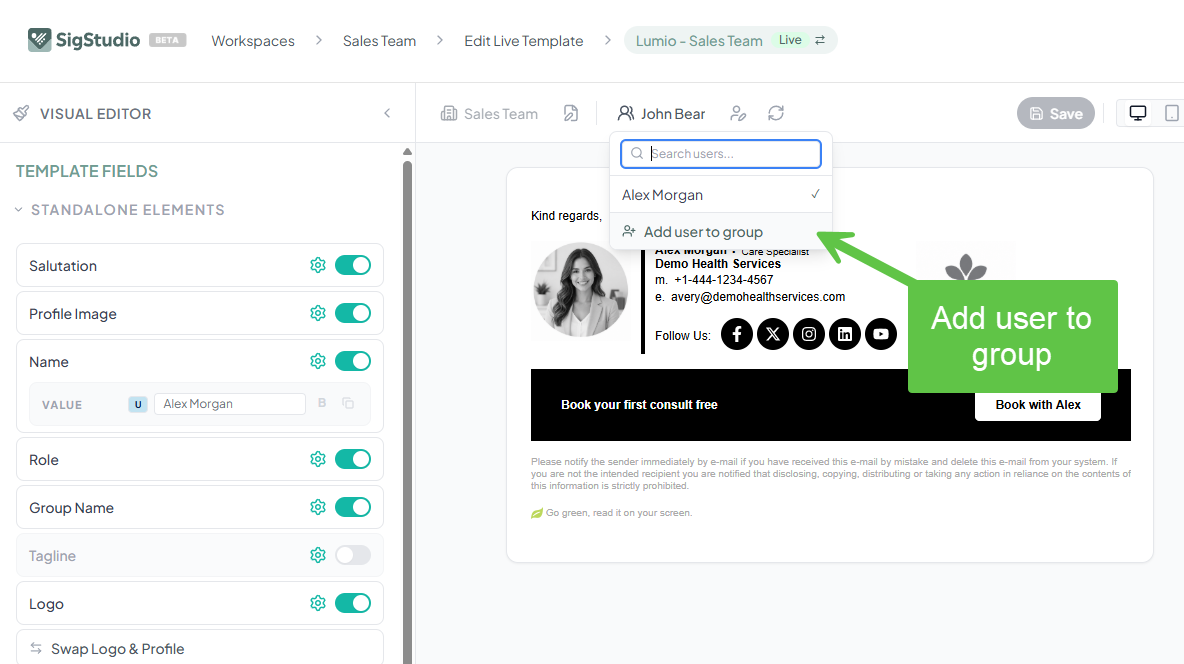Click the profile photo in signature
The image size is (1184, 664).
tap(580, 289)
